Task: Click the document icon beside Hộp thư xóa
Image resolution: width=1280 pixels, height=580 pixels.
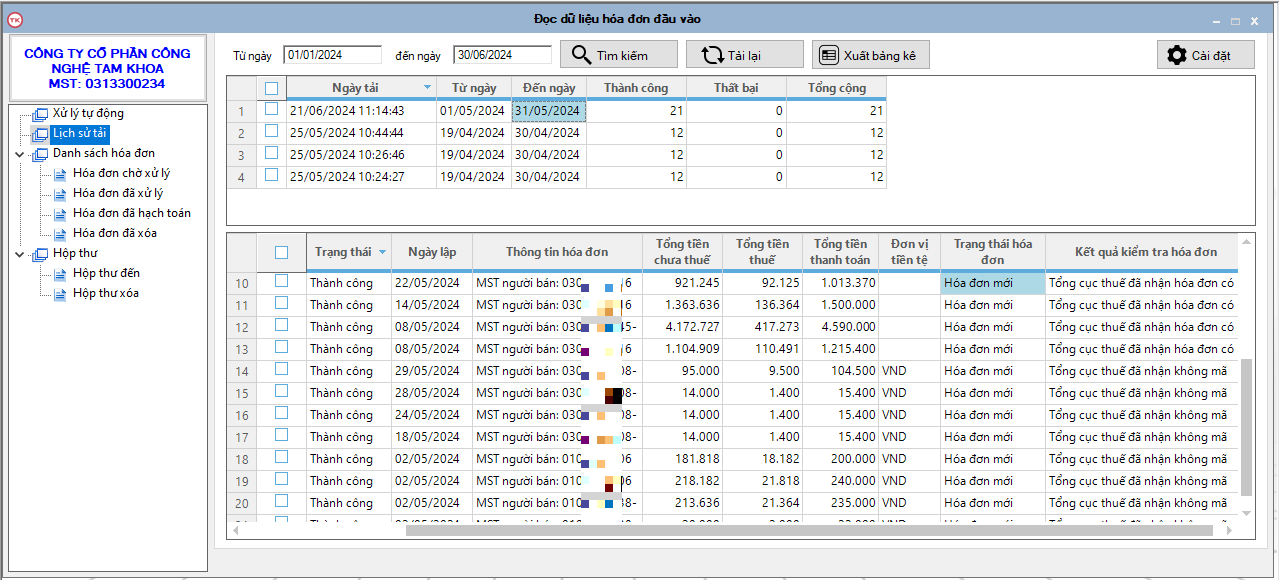Action: [x=60, y=294]
